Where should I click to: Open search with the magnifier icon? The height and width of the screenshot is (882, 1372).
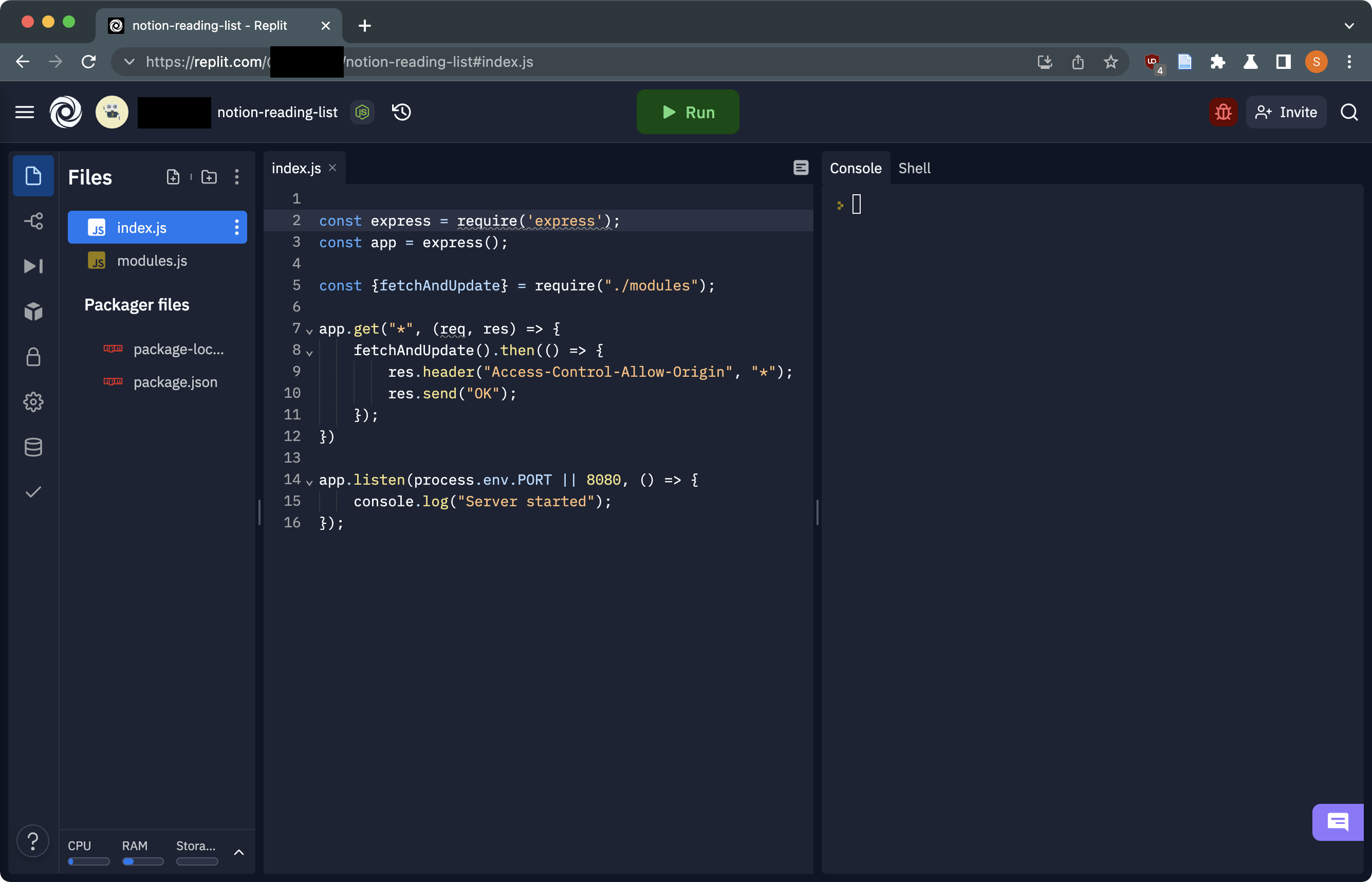point(1350,112)
